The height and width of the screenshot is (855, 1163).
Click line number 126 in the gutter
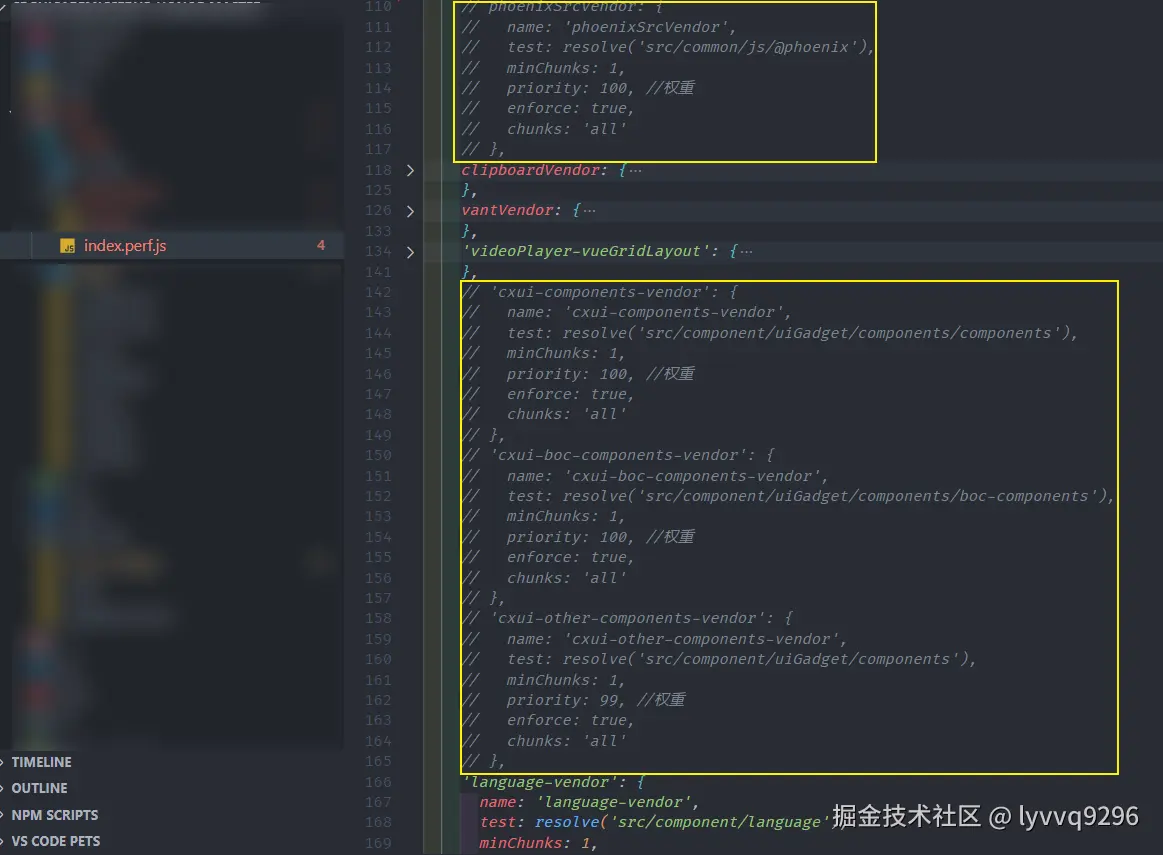378,211
